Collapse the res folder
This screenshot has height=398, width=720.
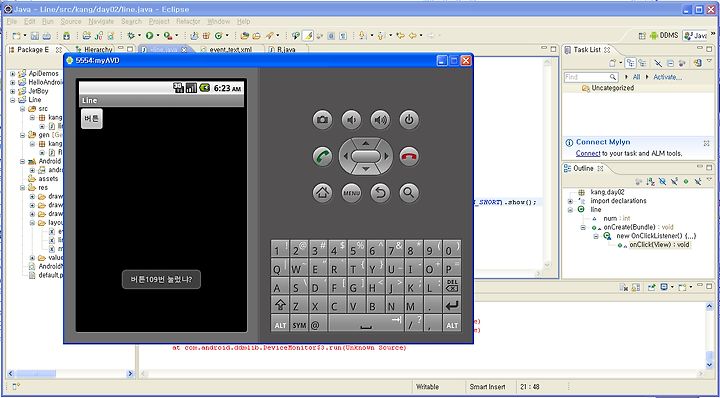click(x=22, y=188)
